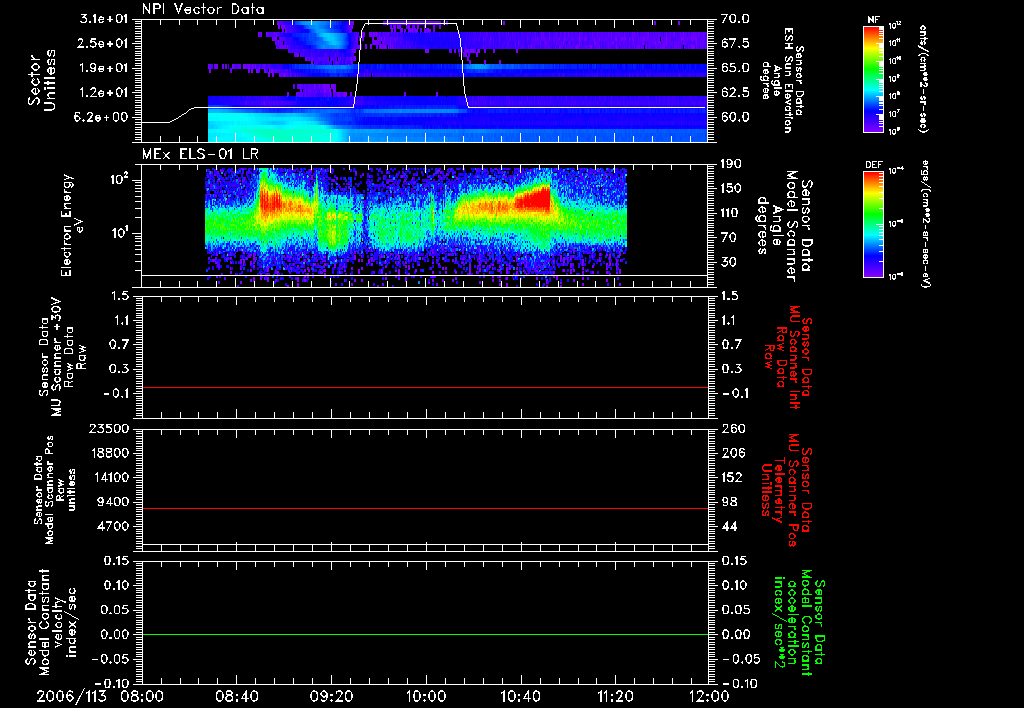Click the 'DEF' label above the color bar
This screenshot has height=708, width=1024.
[x=874, y=165]
